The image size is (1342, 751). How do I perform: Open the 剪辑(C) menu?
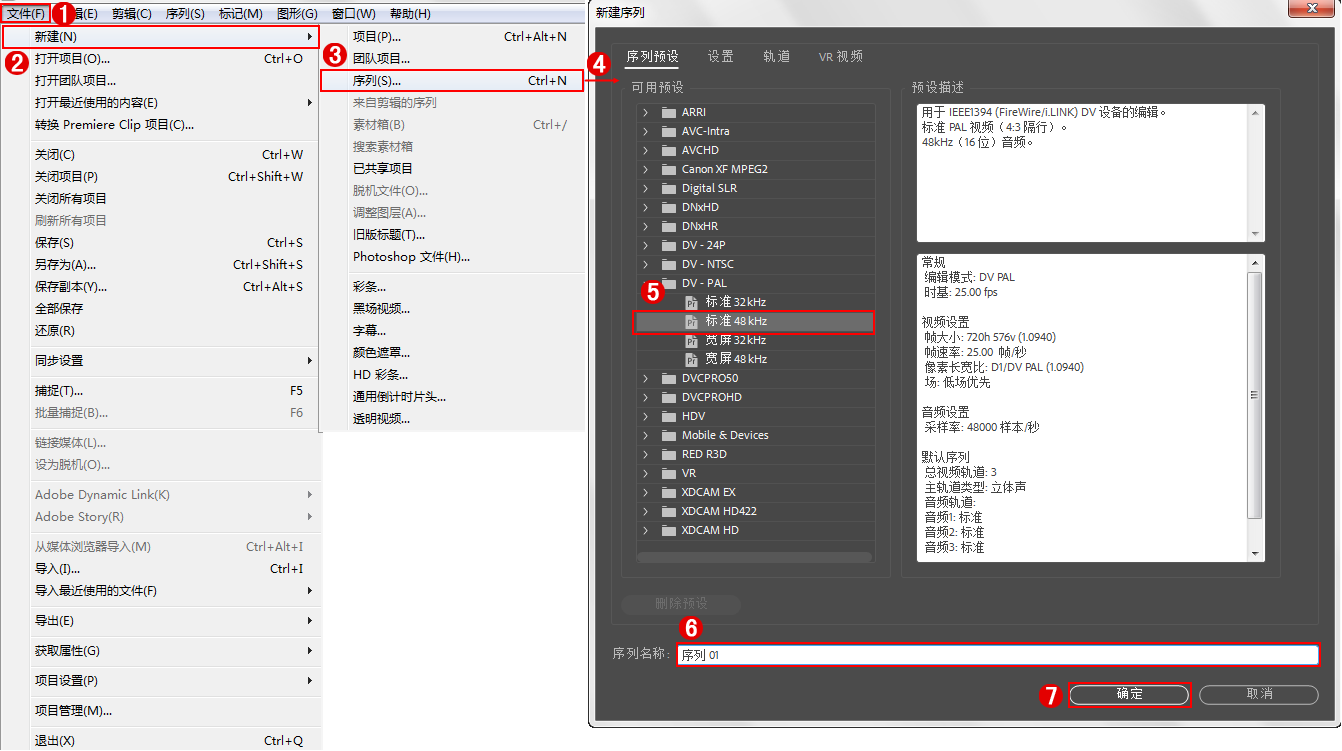pyautogui.click(x=131, y=13)
